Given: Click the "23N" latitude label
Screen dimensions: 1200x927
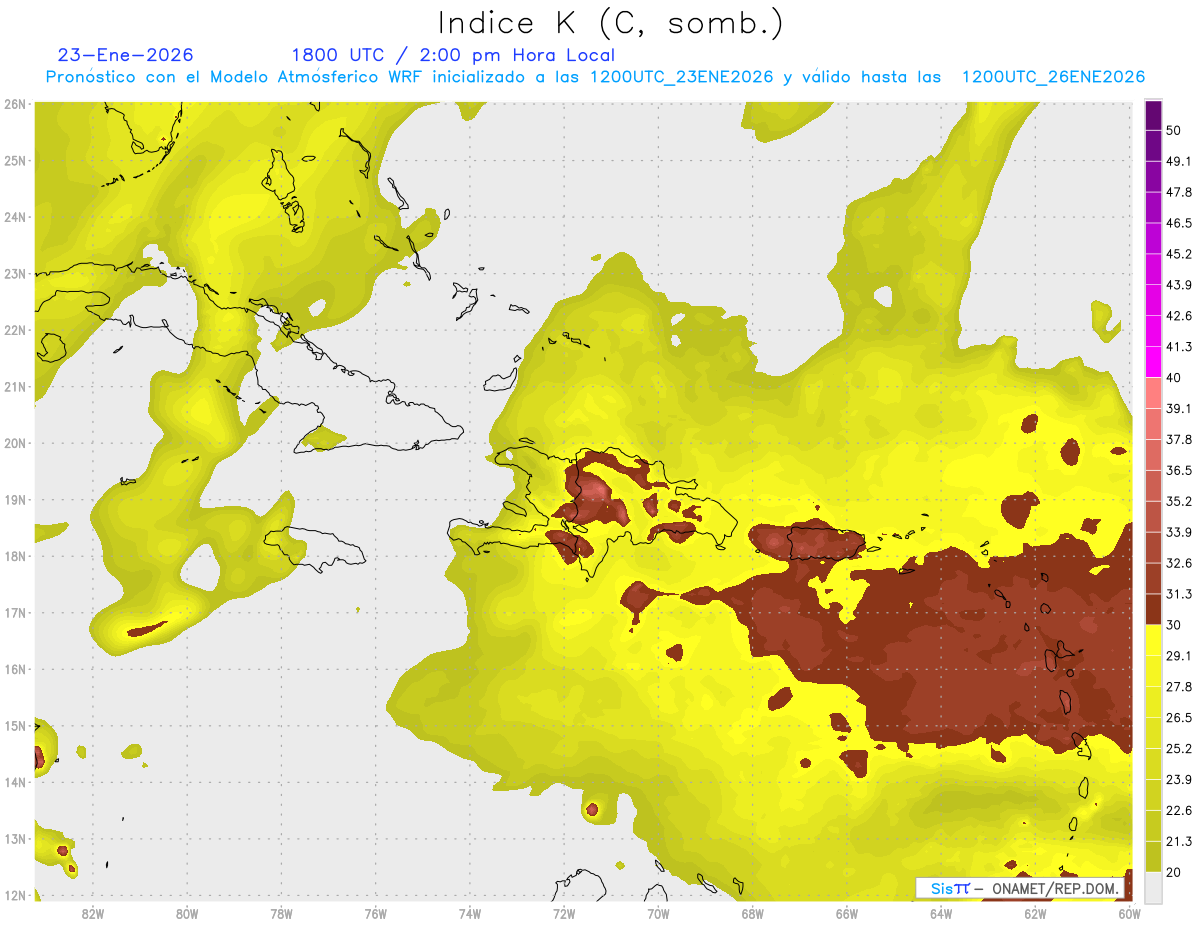Looking at the screenshot, I should click(x=14, y=273).
